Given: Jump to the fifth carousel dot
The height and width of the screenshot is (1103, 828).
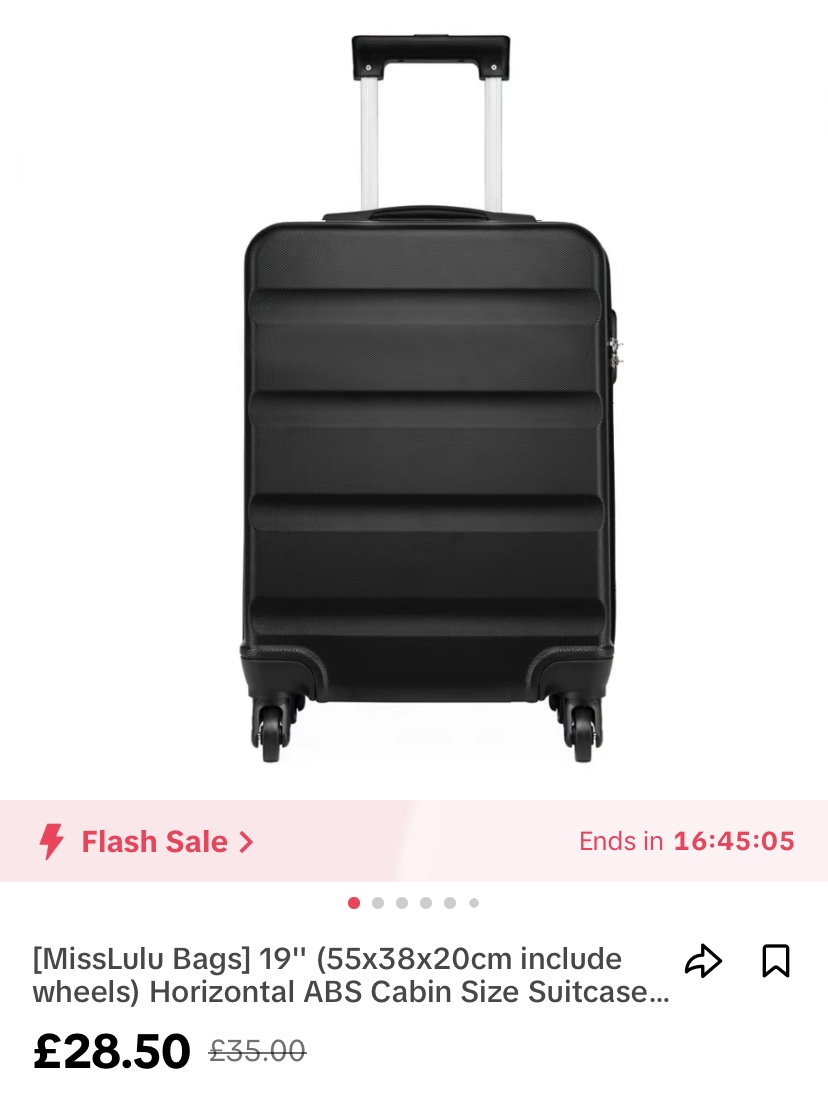Looking at the screenshot, I should [x=450, y=903].
